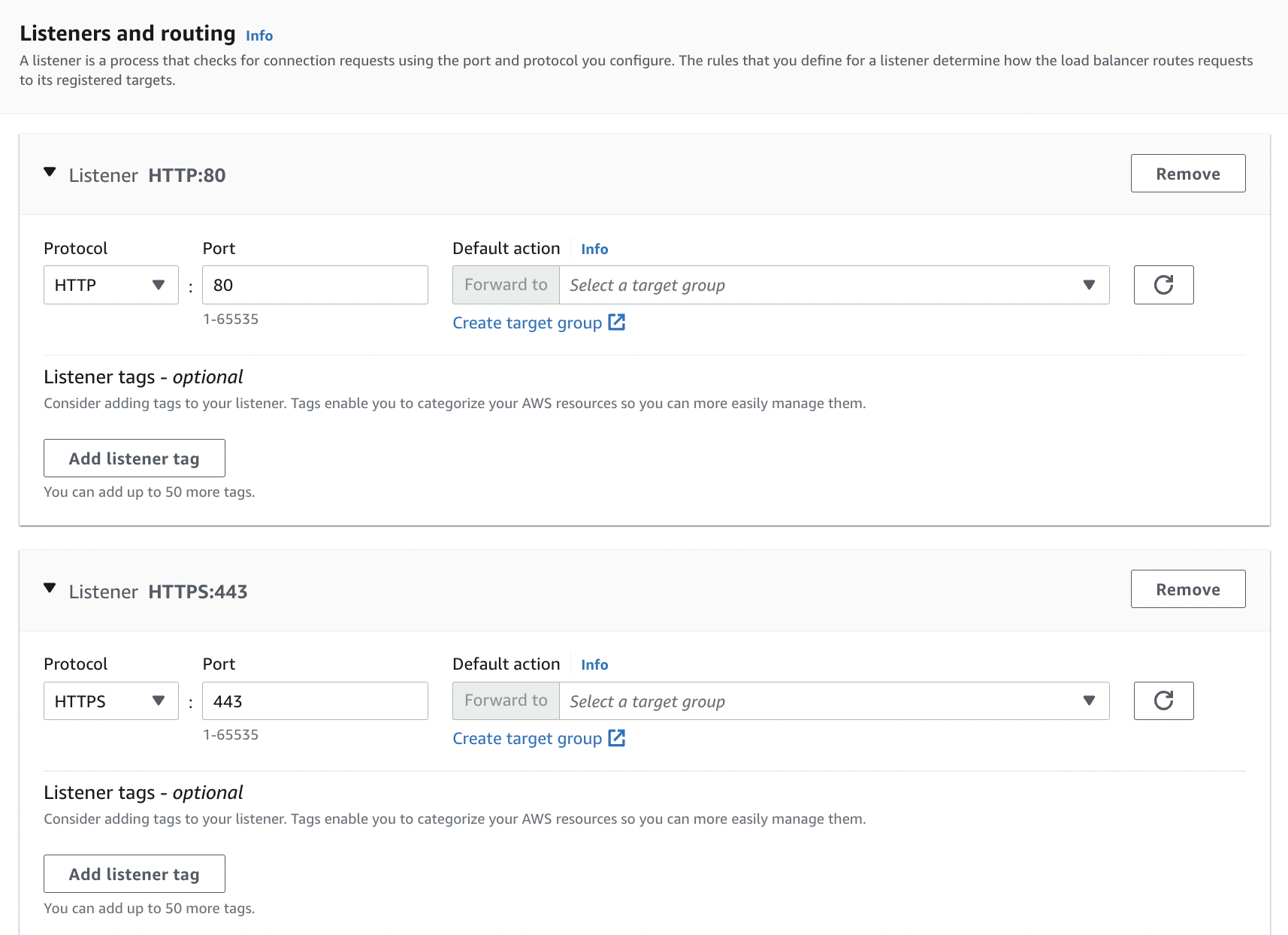This screenshot has height=935, width=1288.
Task: Open Info link beside Listeners and routing
Action: [259, 35]
